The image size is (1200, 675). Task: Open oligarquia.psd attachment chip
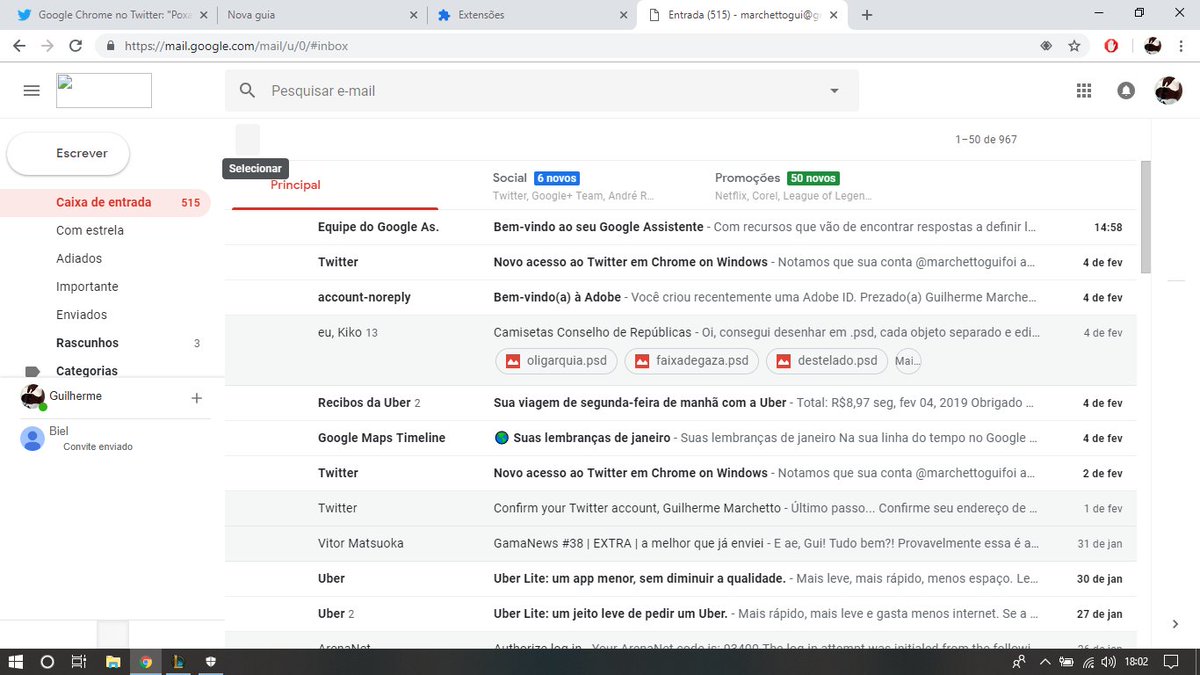[556, 361]
